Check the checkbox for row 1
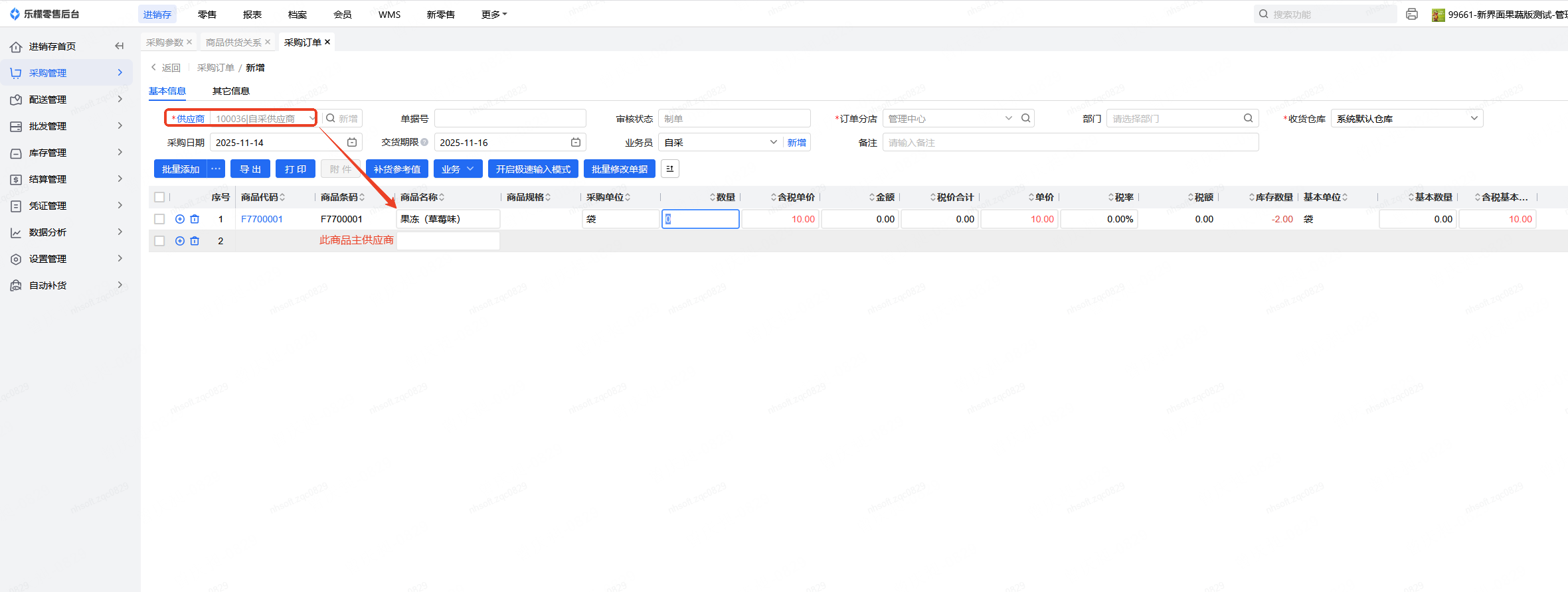 (159, 219)
